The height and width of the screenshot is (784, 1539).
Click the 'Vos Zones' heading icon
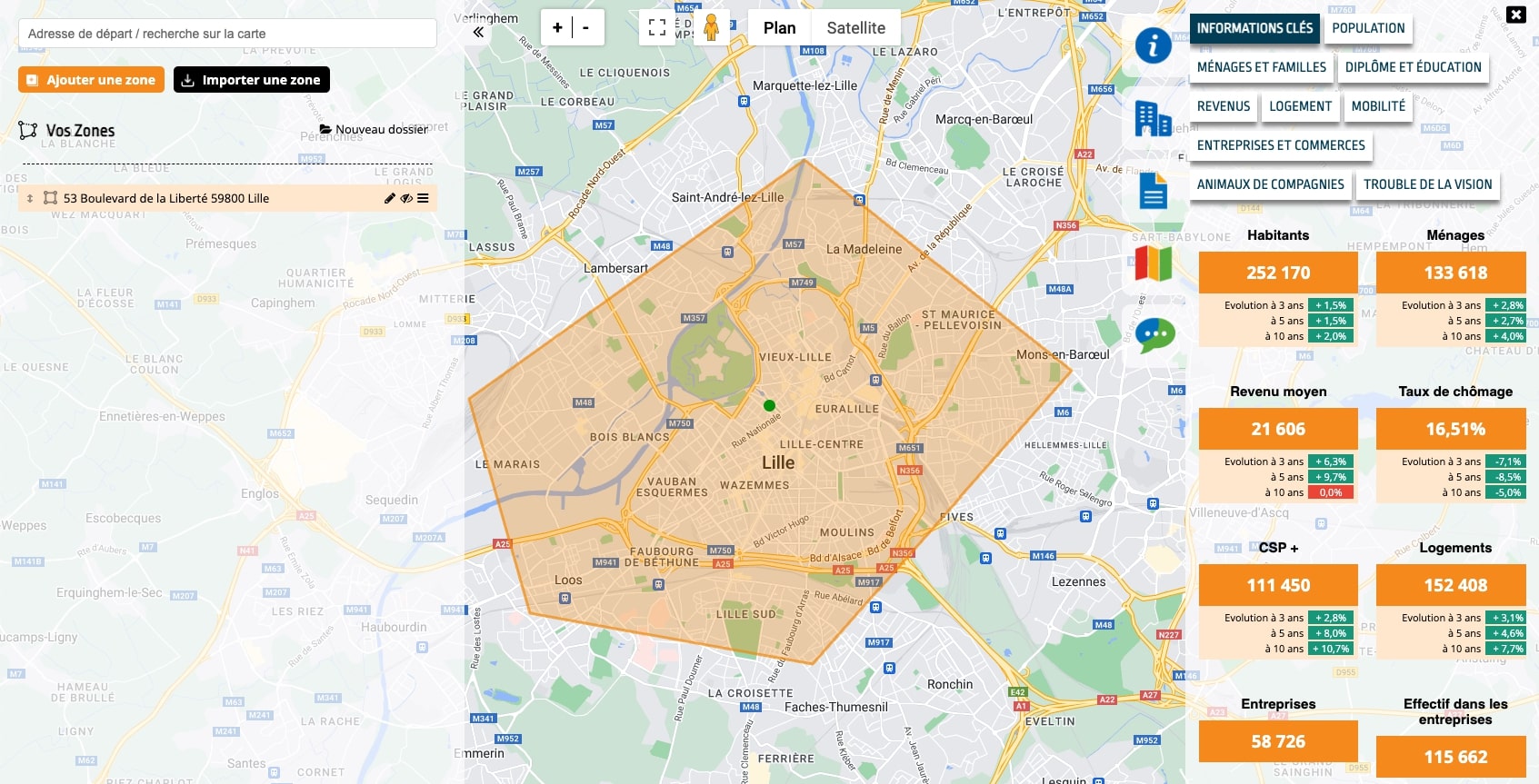(x=28, y=130)
